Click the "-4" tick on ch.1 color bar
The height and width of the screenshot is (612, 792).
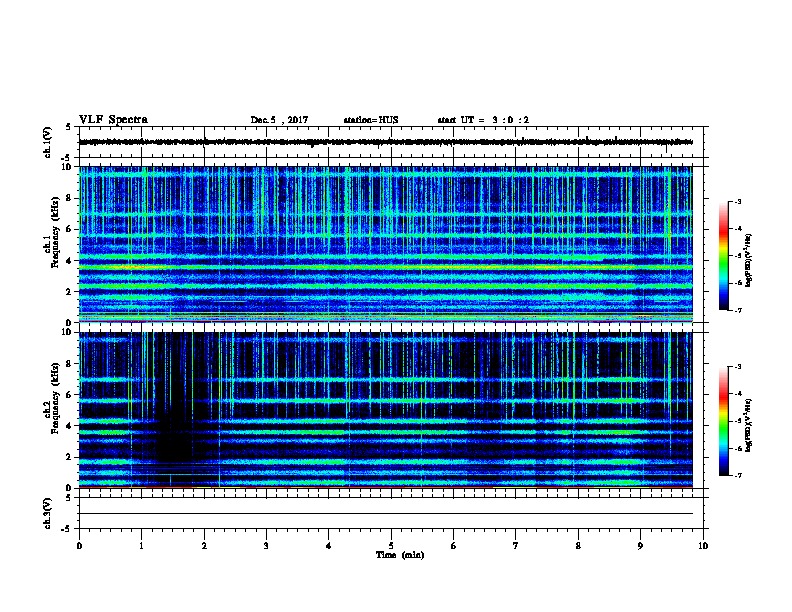point(738,229)
